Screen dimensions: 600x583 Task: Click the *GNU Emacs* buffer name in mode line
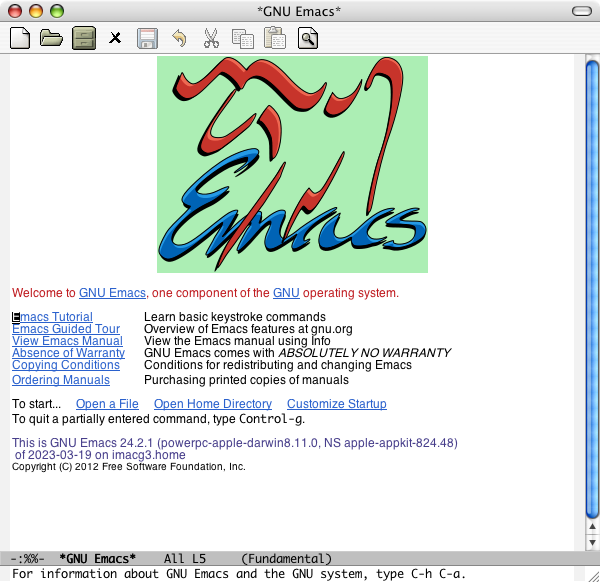tap(97, 559)
